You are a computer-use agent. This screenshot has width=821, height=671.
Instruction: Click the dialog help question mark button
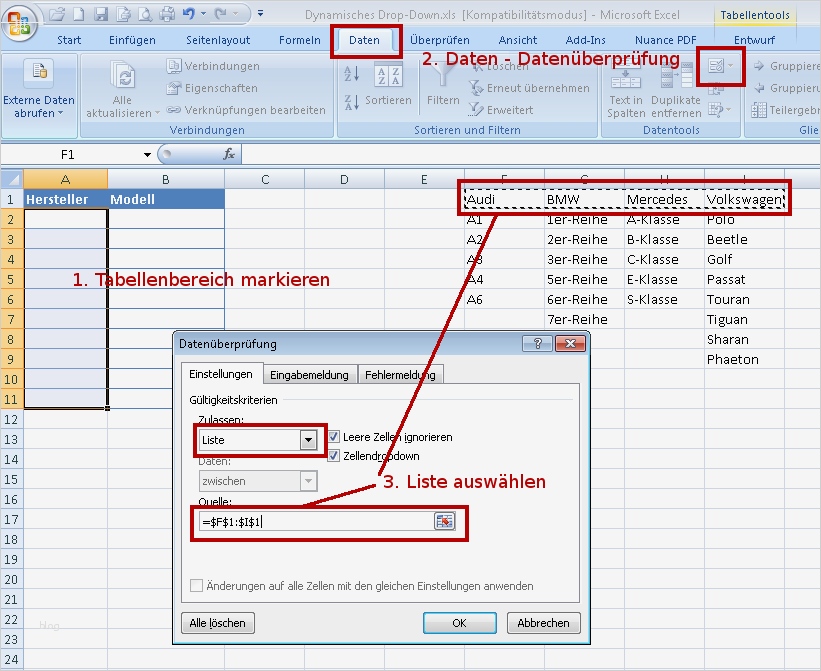coord(537,343)
